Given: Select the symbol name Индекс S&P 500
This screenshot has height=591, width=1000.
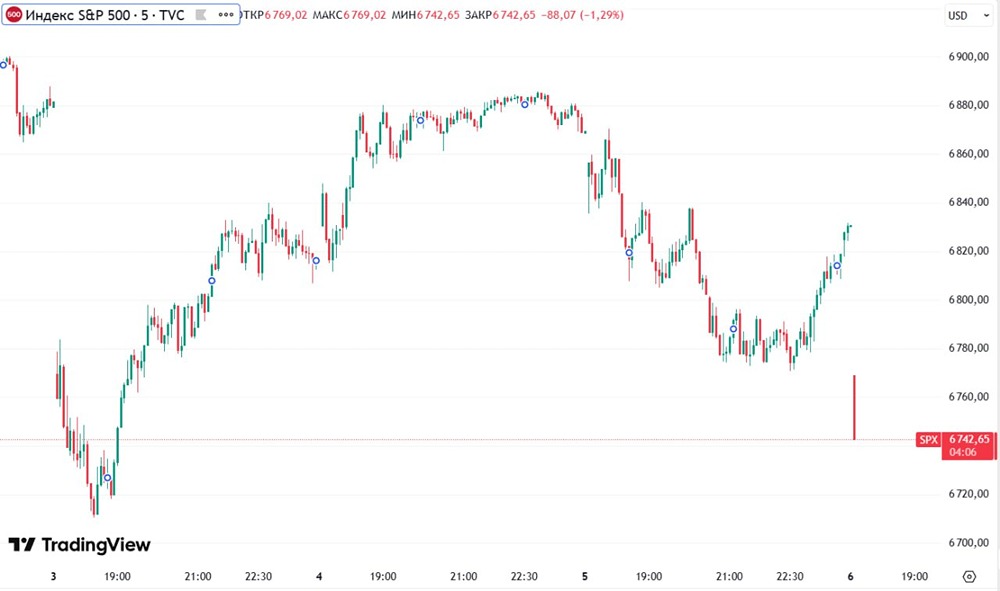Looking at the screenshot, I should click(77, 16).
